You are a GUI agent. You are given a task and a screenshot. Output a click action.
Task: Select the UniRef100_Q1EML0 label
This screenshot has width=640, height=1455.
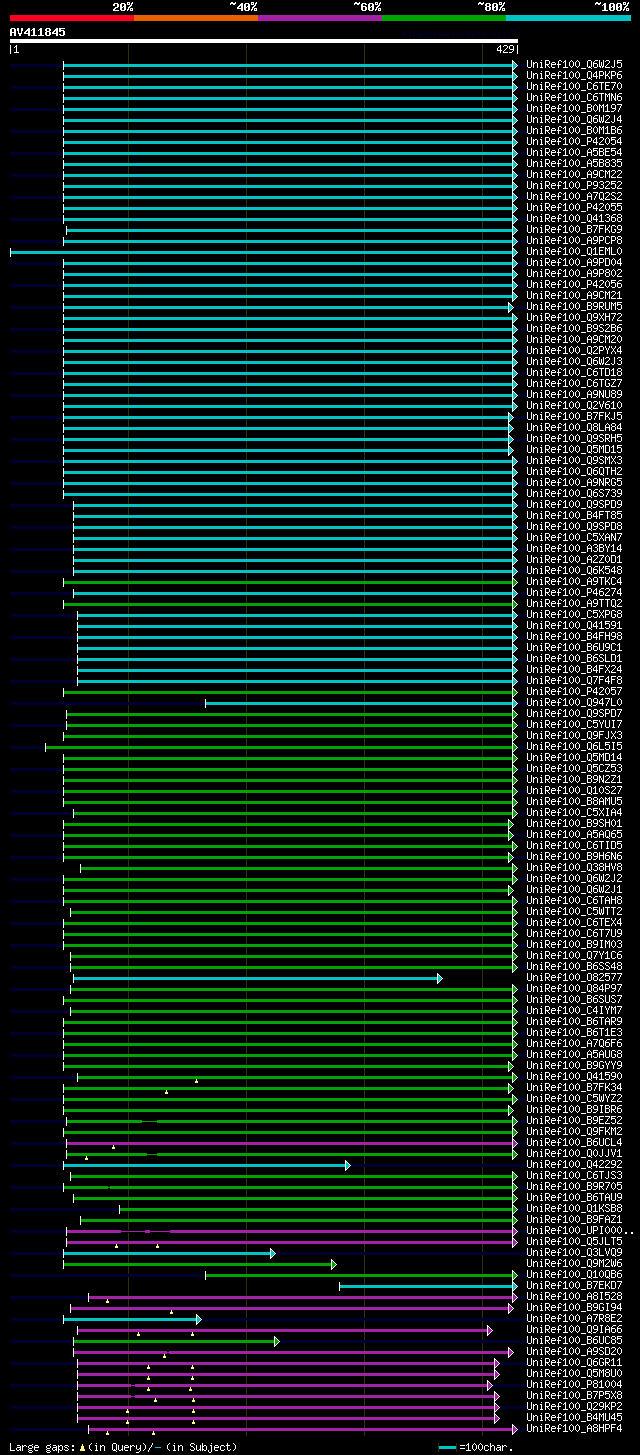click(x=574, y=251)
